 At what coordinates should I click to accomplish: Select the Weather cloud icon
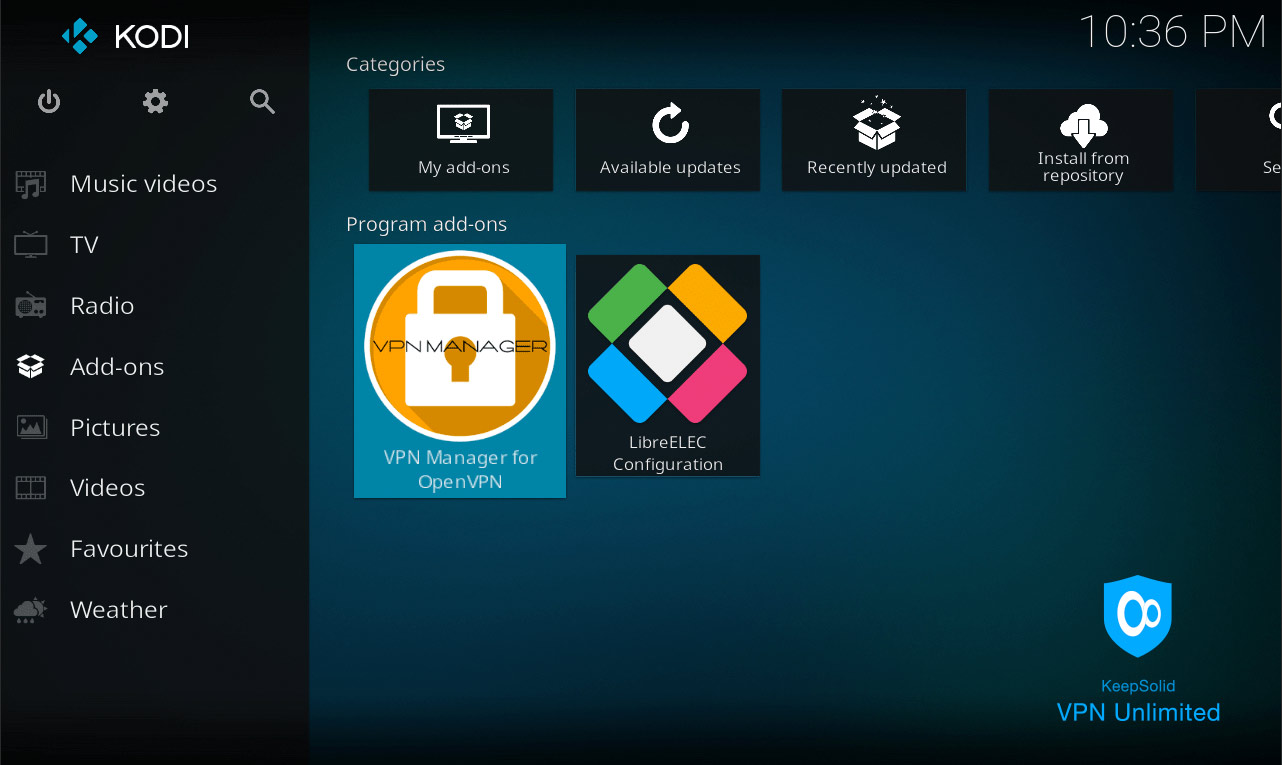(31, 610)
